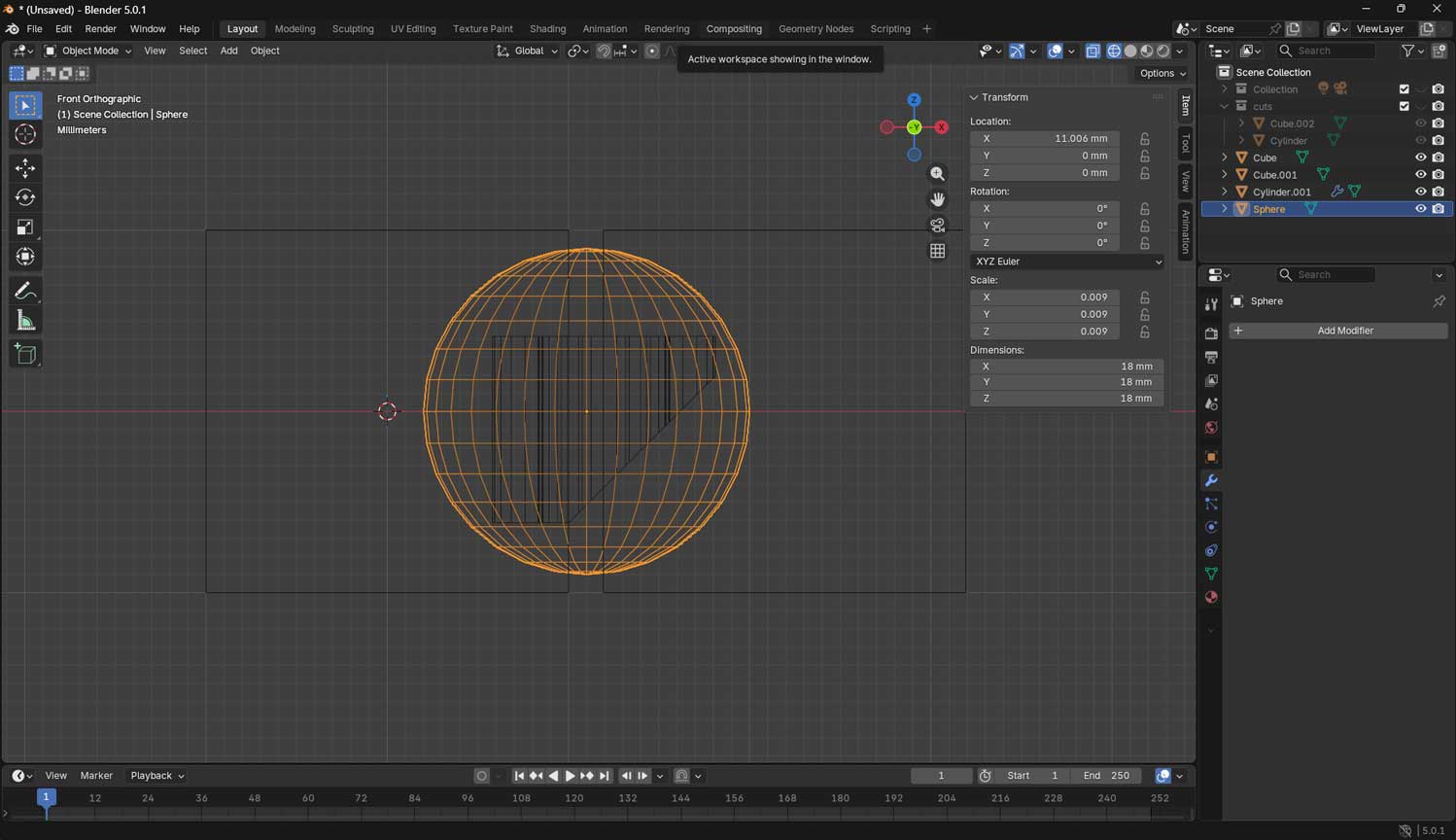Open the Object Mode dropdown
The height and width of the screenshot is (840, 1456).
coord(88,51)
